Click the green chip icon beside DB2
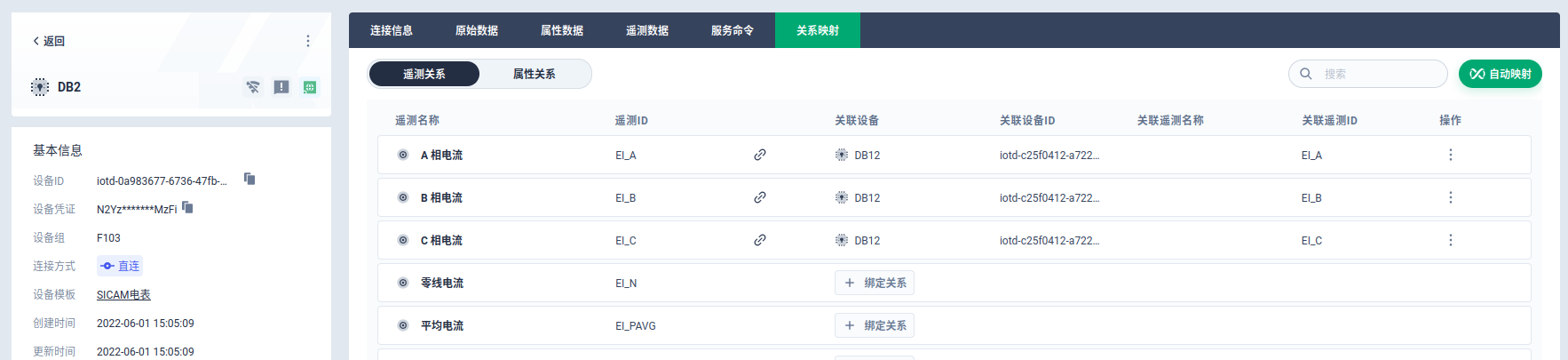1568x360 pixels. tap(310, 87)
